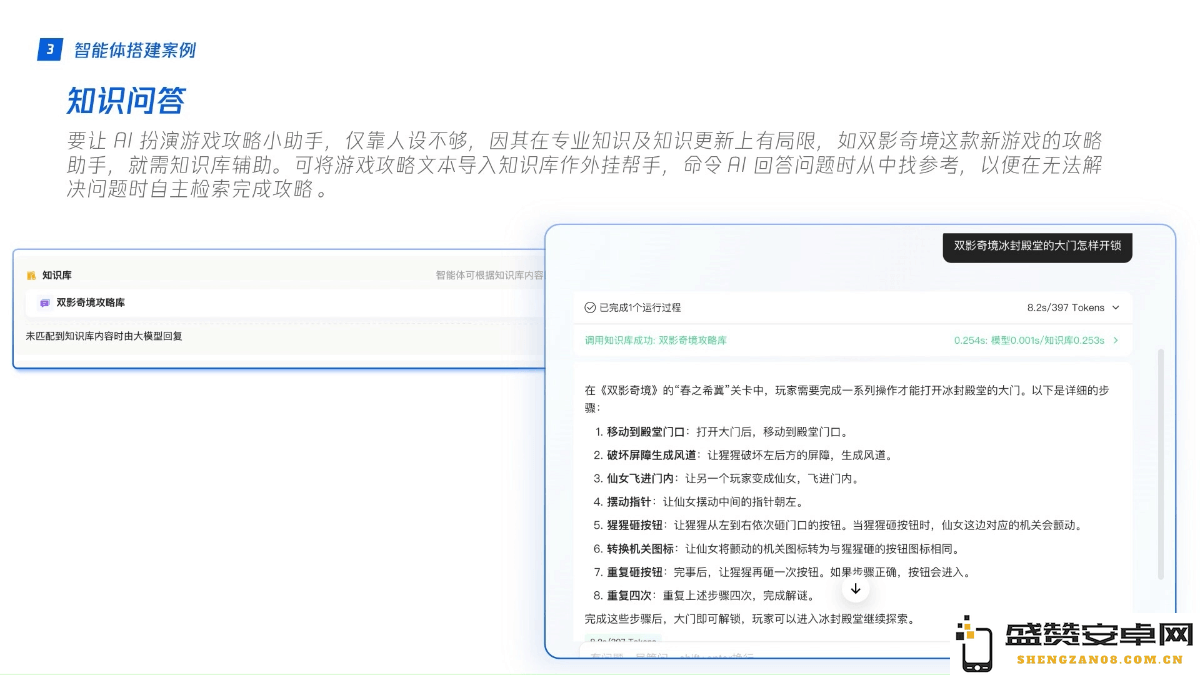Expand the 8.2s/397 Tokens chevron
Viewport: 1200px width, 675px height.
(x=1116, y=308)
